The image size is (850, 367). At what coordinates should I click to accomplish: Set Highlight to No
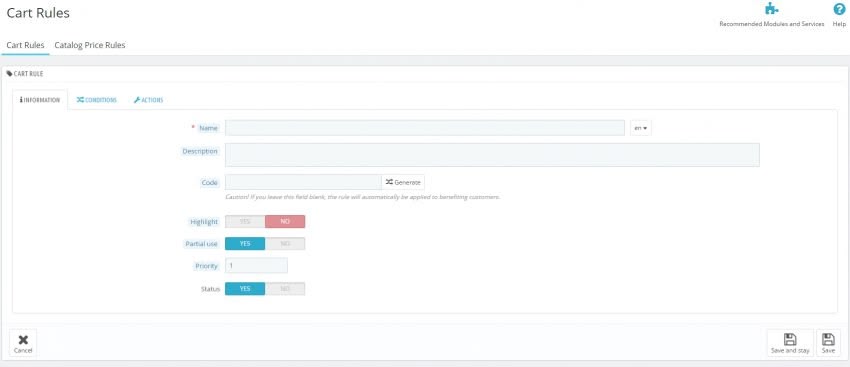click(285, 221)
